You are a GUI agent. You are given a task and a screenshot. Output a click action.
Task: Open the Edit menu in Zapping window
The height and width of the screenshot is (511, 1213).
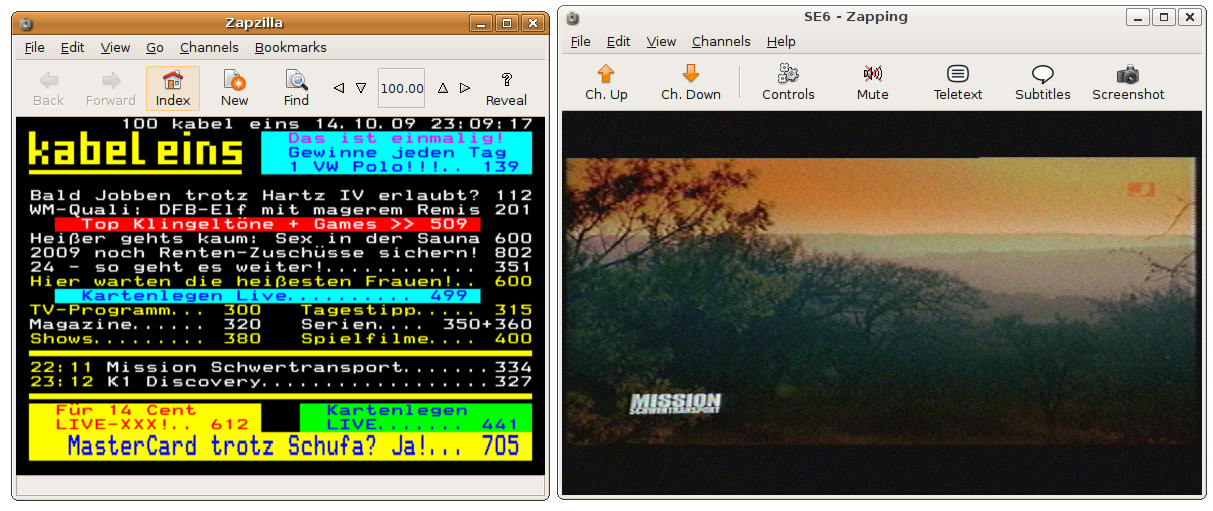click(618, 41)
